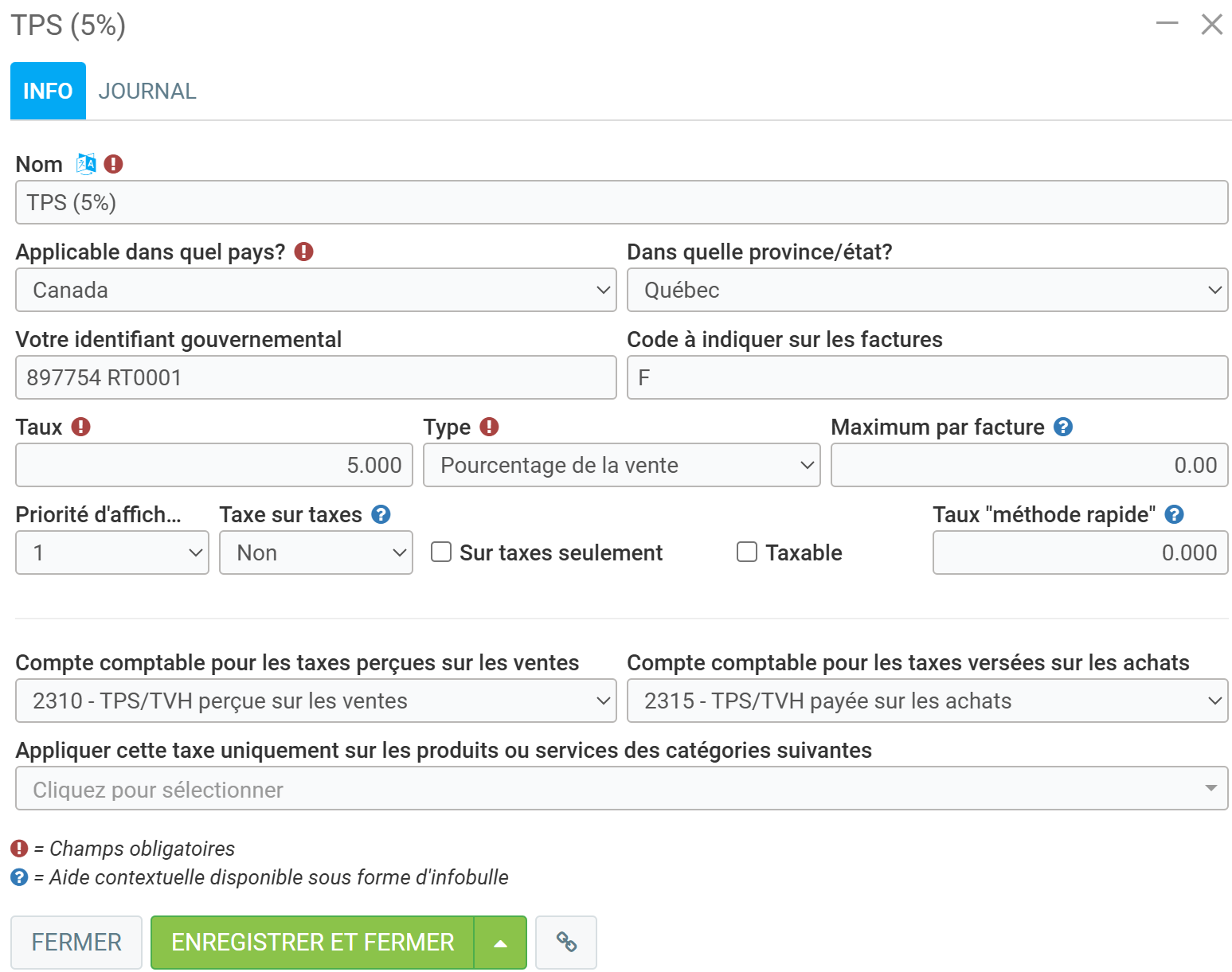The height and width of the screenshot is (972, 1232).
Task: Click the required-field icon beside Type label
Action: pos(489,427)
